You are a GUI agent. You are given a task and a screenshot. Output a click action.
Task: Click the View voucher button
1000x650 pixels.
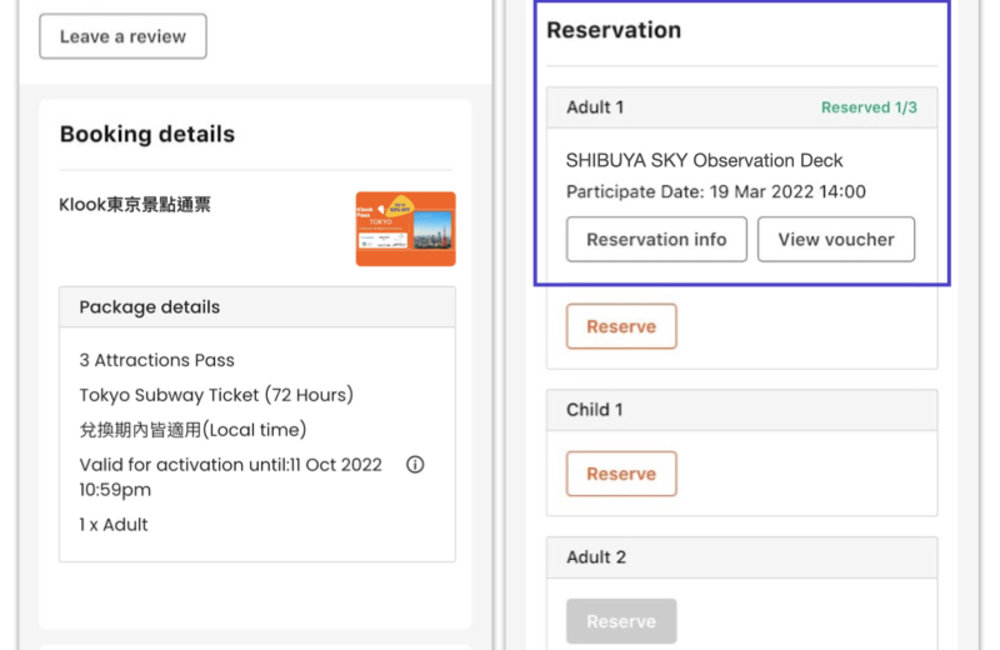tap(836, 240)
